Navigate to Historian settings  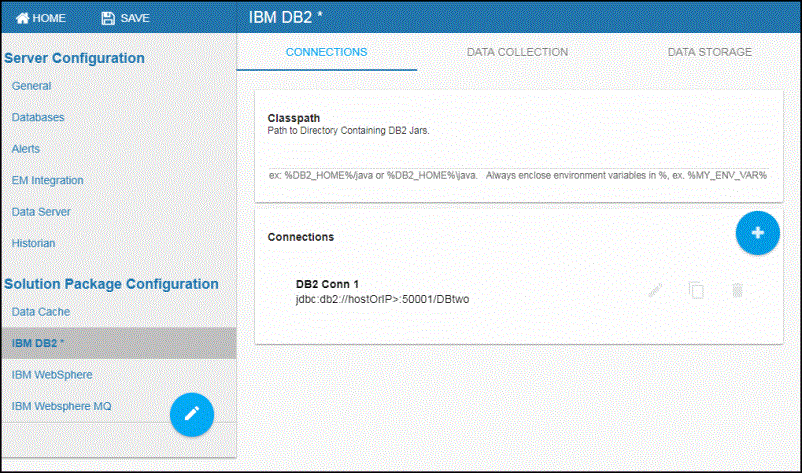coord(33,243)
